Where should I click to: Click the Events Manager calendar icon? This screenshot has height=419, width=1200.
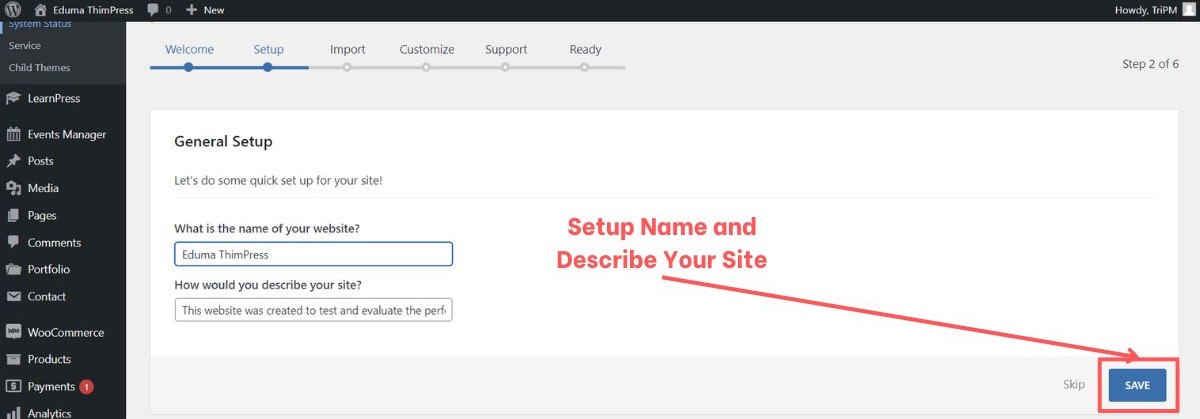tap(13, 134)
